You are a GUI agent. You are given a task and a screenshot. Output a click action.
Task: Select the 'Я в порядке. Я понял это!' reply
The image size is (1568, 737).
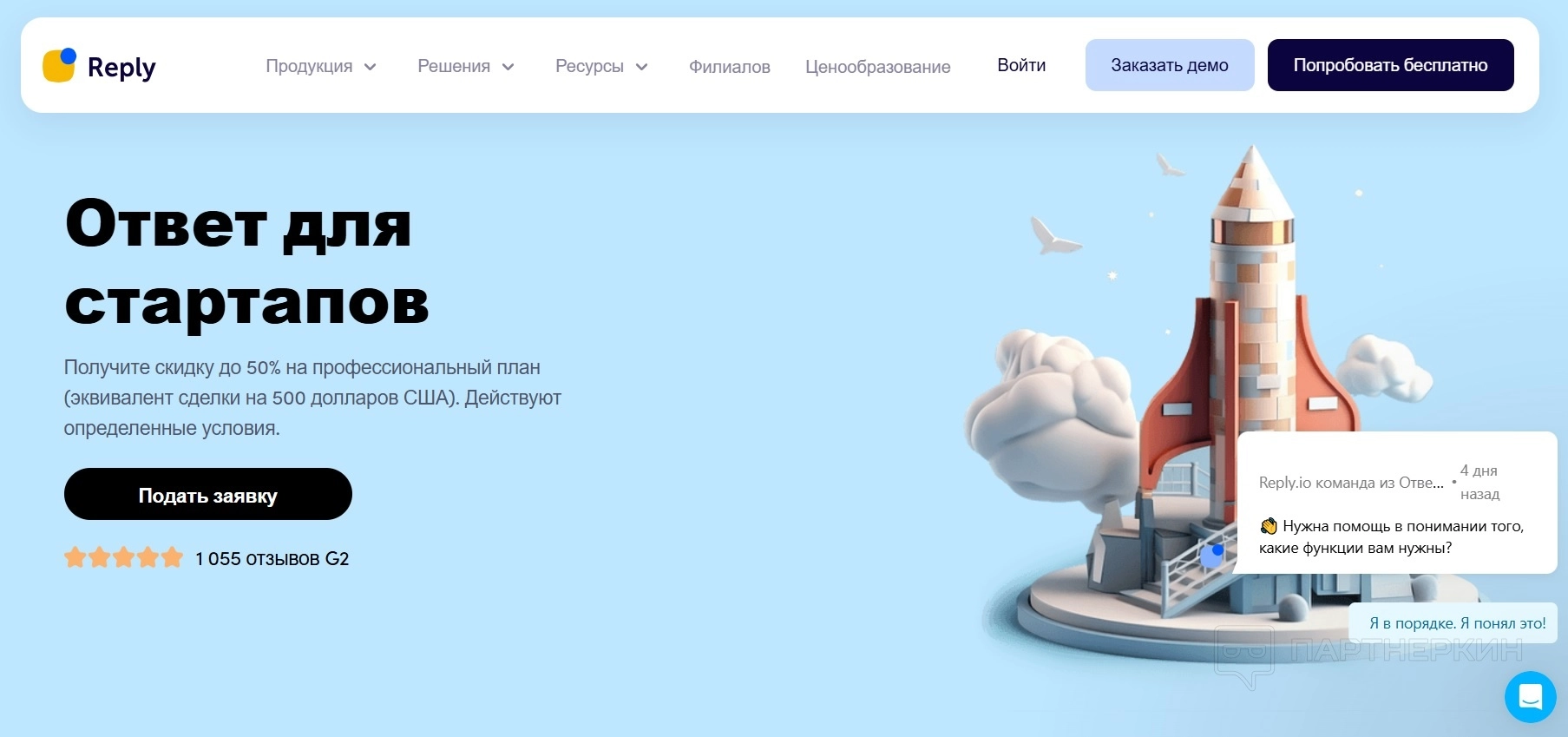tap(1457, 623)
